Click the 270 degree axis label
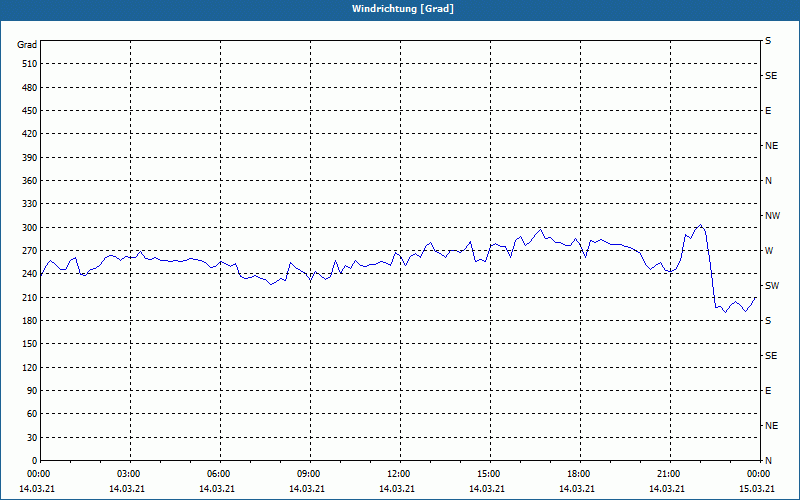The height and width of the screenshot is (500, 800). (x=30, y=251)
